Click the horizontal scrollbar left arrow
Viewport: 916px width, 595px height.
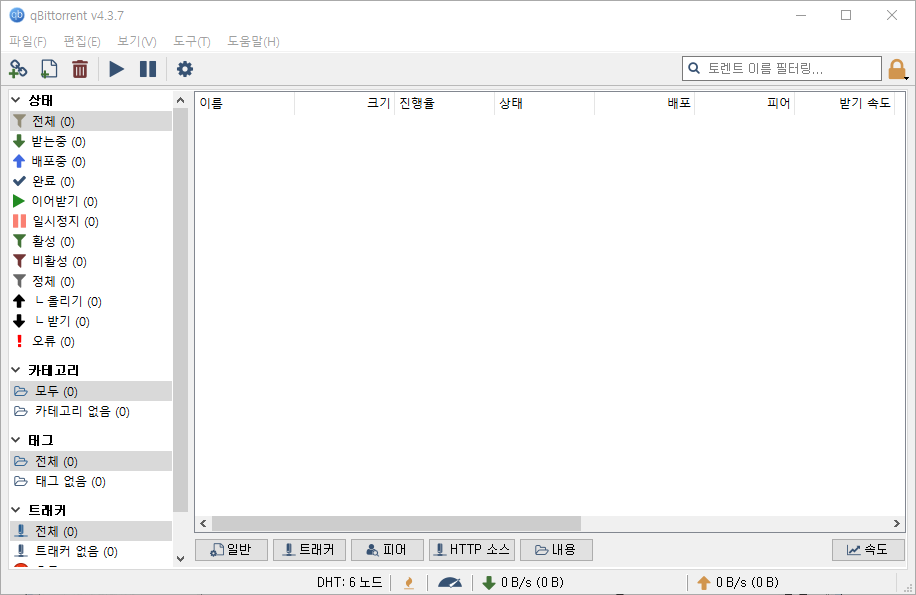pos(203,523)
